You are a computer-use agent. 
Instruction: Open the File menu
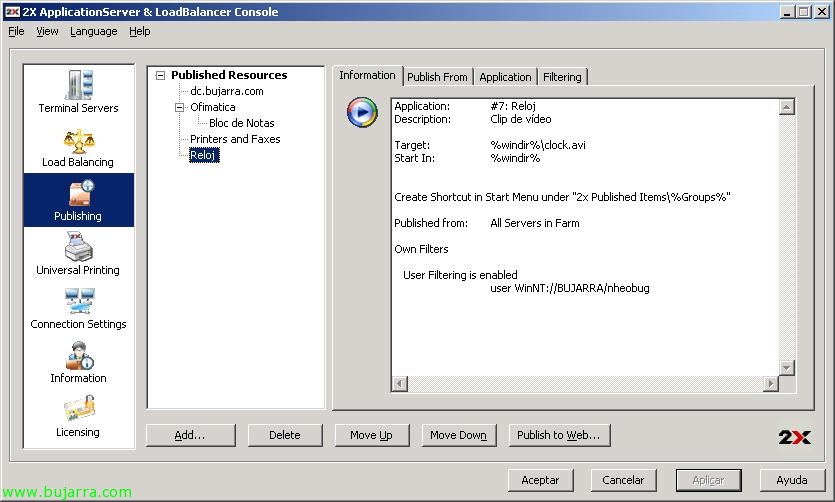click(x=16, y=31)
